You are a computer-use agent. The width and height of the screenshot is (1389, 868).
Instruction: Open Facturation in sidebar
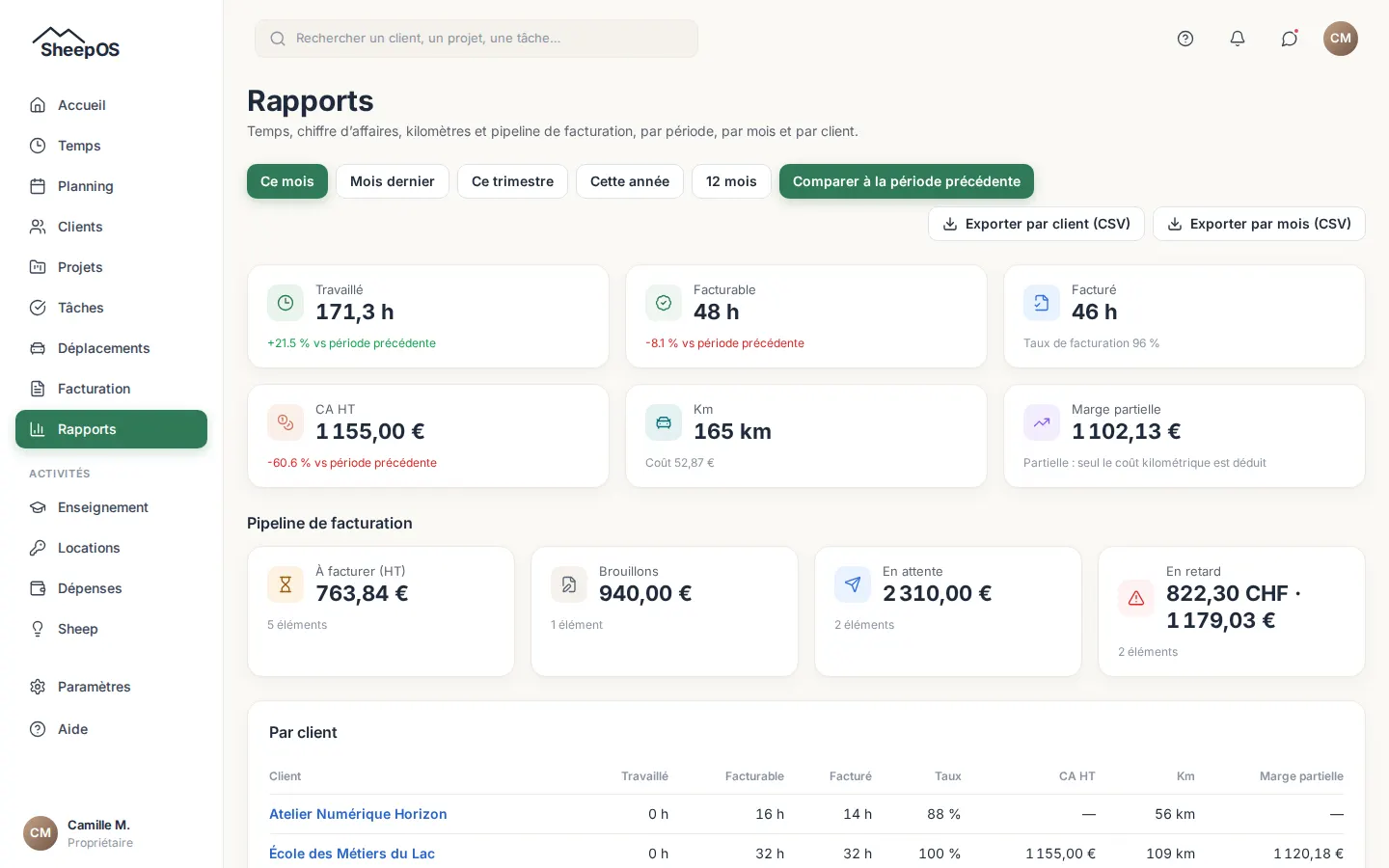(x=111, y=389)
